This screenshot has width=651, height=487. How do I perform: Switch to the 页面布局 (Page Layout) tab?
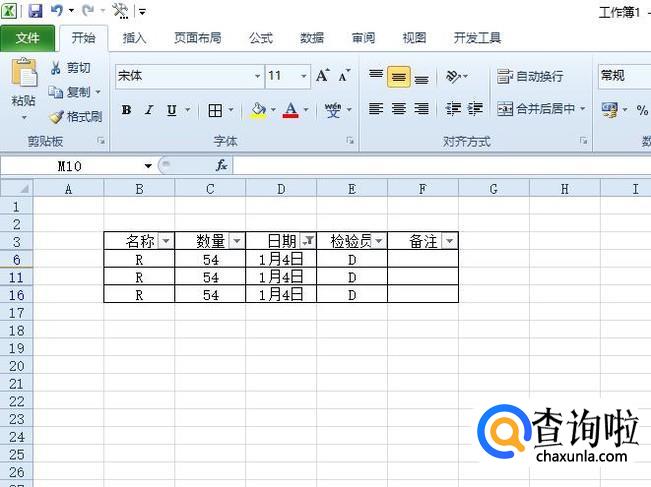click(x=197, y=38)
